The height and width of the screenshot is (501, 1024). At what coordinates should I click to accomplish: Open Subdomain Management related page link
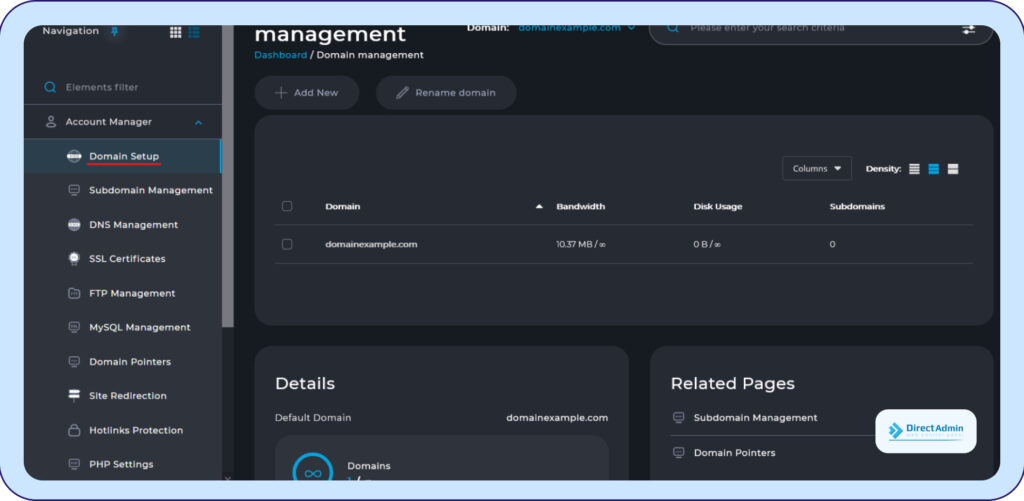click(755, 417)
